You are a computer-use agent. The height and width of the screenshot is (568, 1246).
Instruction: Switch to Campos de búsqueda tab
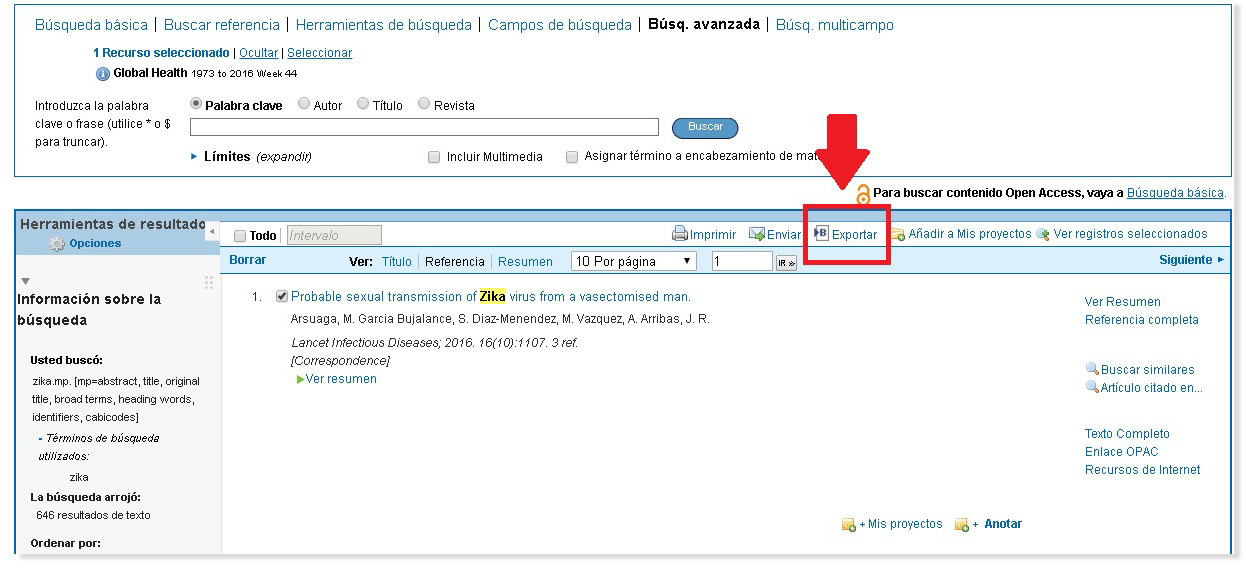pos(560,25)
